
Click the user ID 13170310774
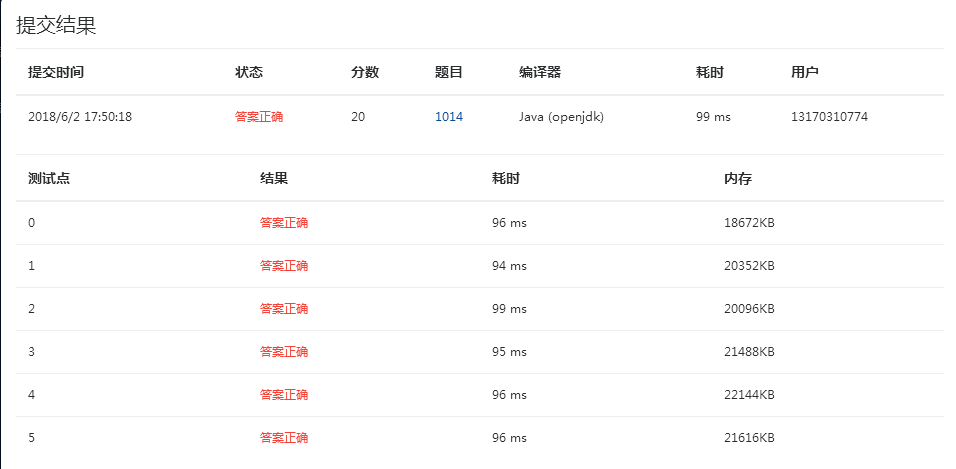pyautogui.click(x=829, y=117)
